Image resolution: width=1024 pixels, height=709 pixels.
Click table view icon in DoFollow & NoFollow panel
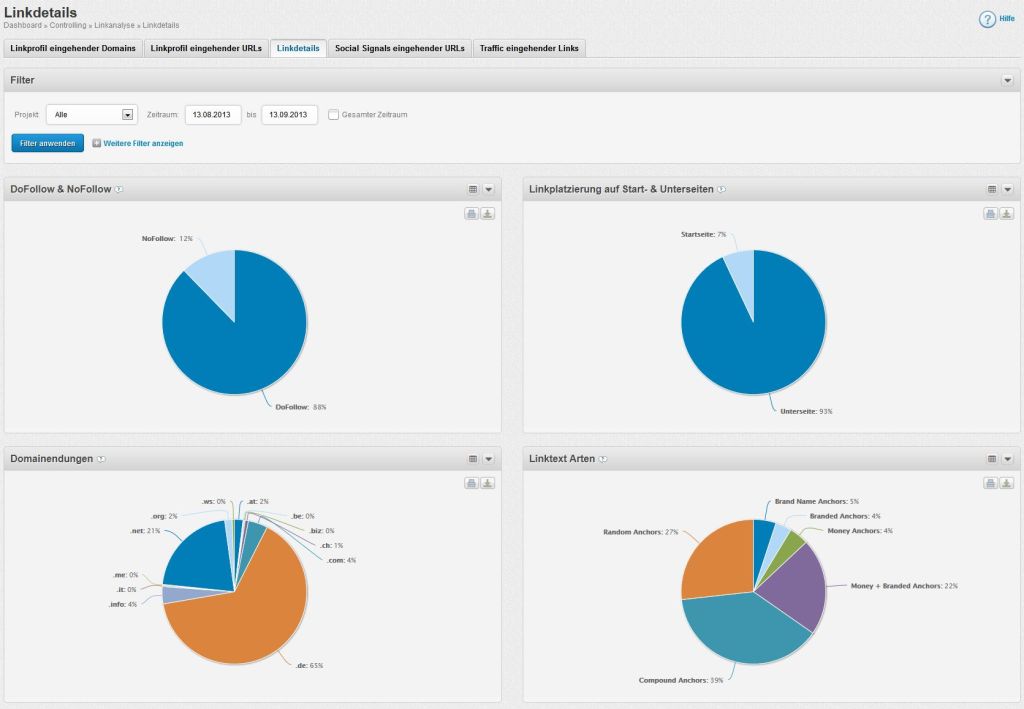tap(473, 189)
